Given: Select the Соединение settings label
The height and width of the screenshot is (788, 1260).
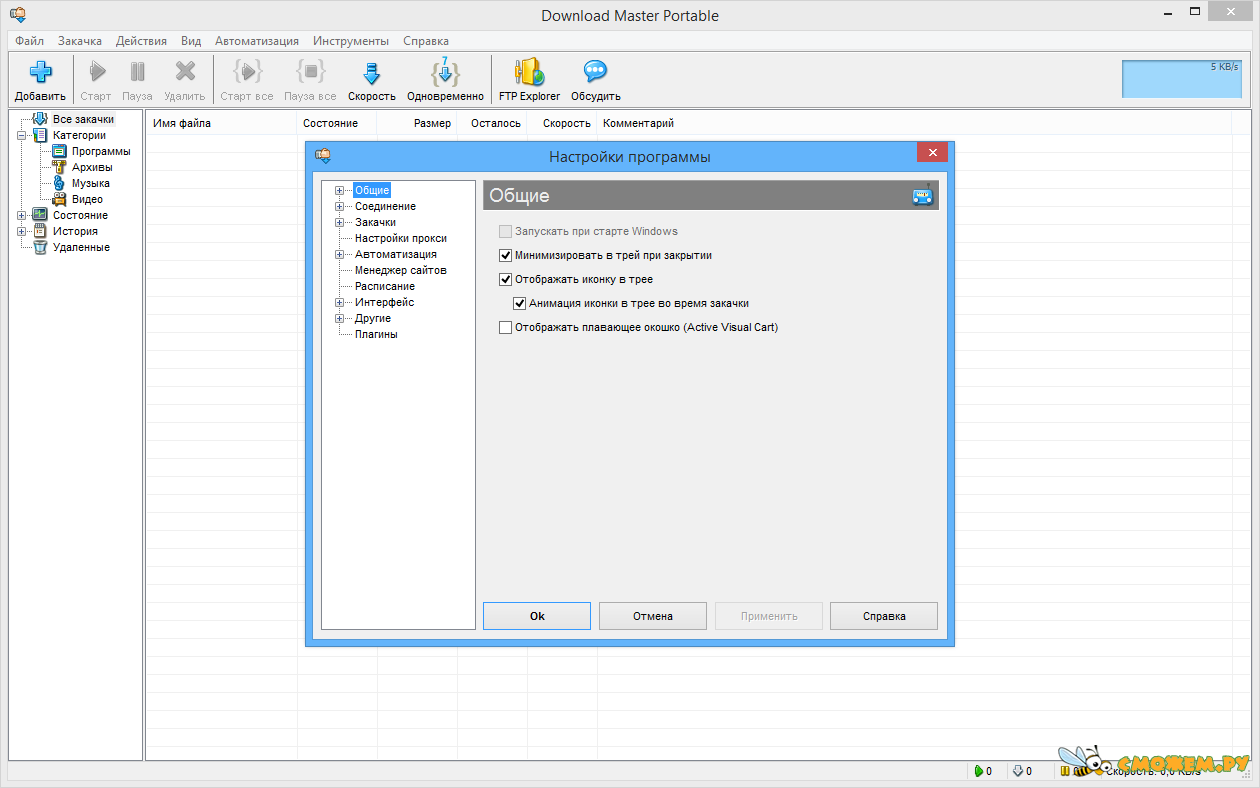Looking at the screenshot, I should [385, 207].
